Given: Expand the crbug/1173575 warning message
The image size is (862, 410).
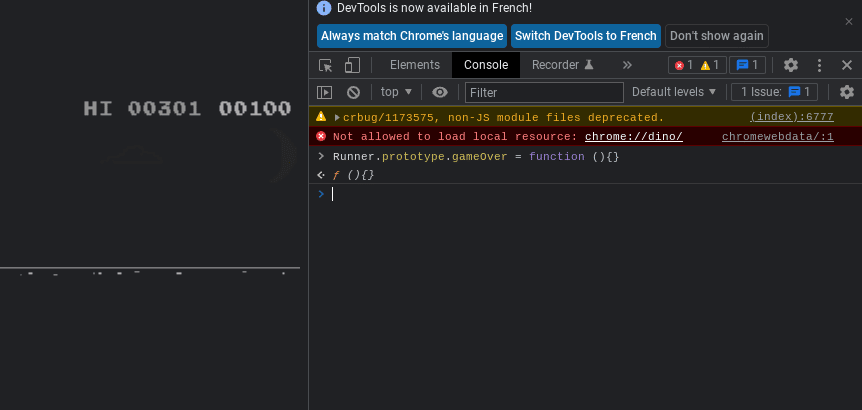Looking at the screenshot, I should 337,117.
